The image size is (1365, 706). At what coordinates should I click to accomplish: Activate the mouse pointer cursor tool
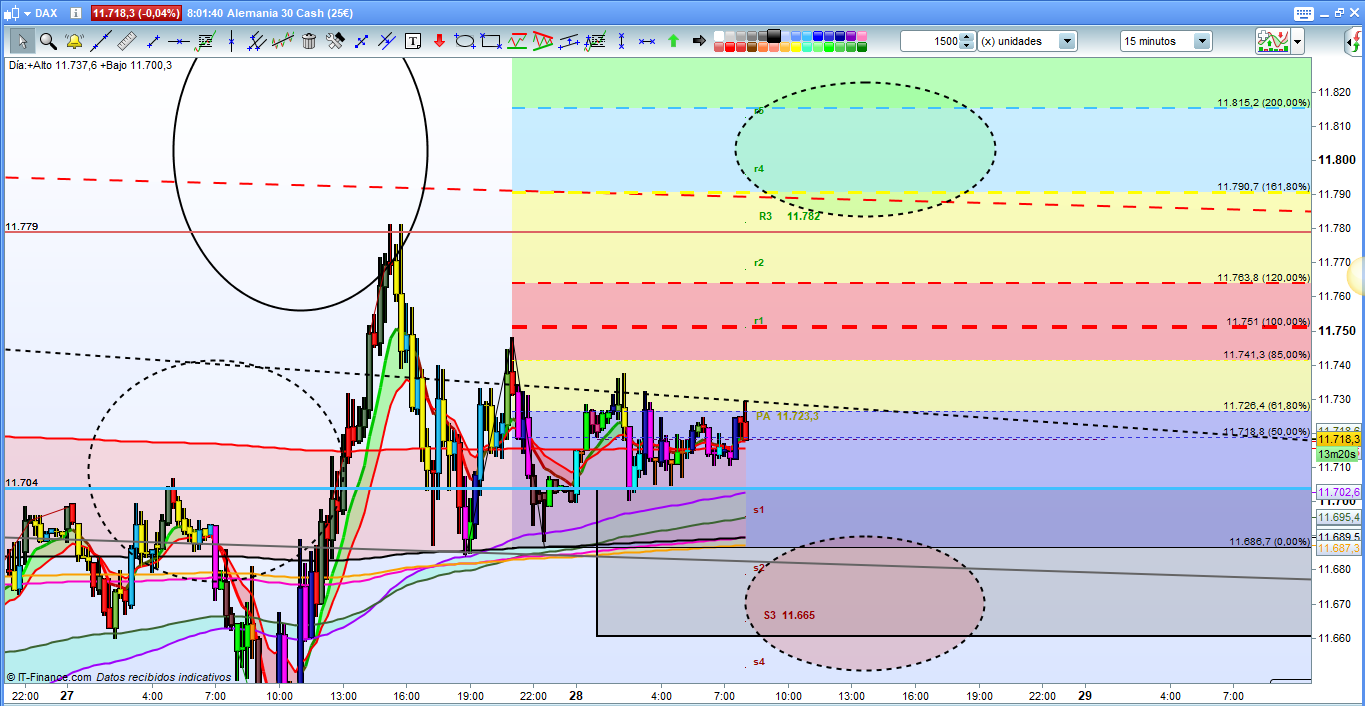coord(21,41)
